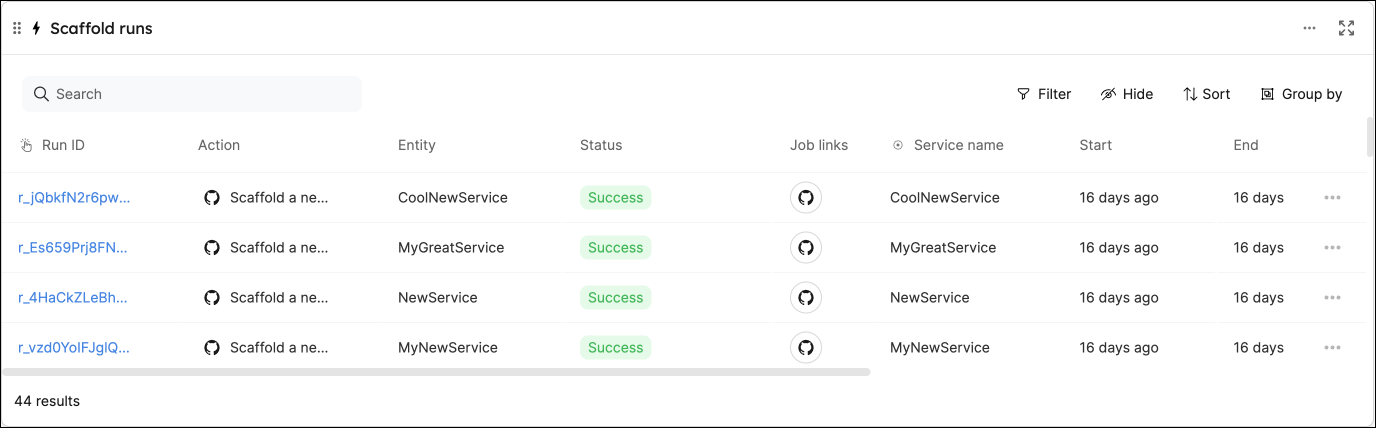Open the Group by menu

(x=1301, y=94)
